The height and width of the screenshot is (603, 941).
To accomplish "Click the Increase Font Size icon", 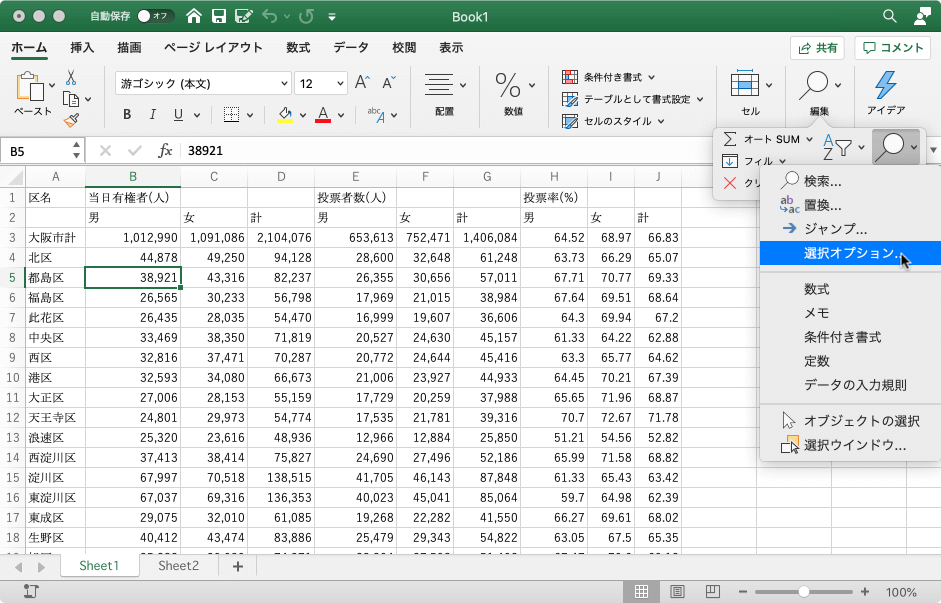I will [363, 83].
